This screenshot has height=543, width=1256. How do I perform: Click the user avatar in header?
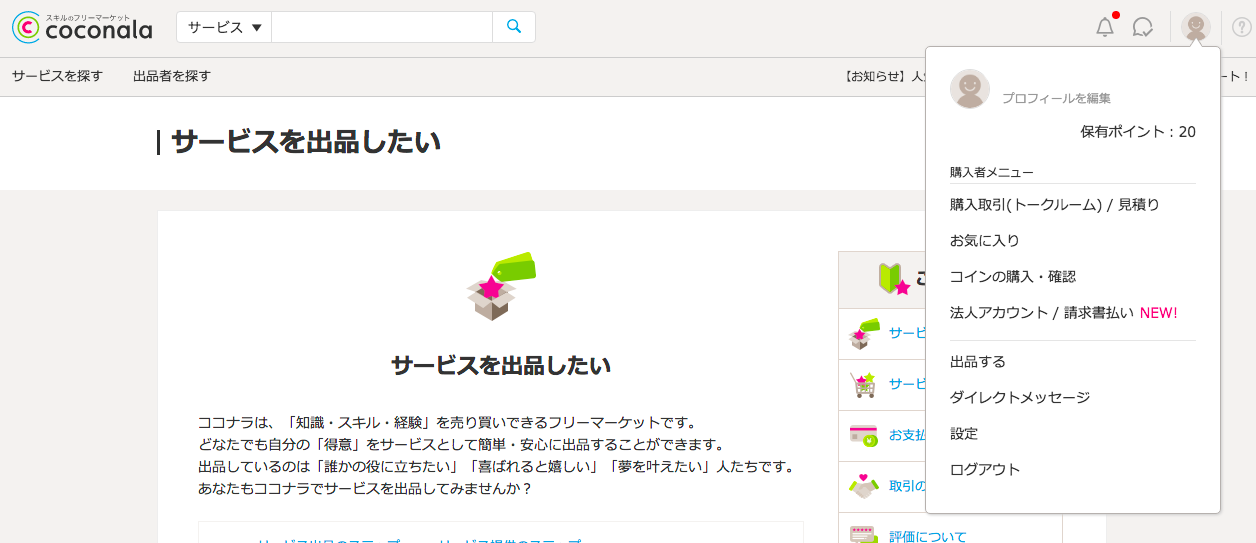tap(1195, 27)
